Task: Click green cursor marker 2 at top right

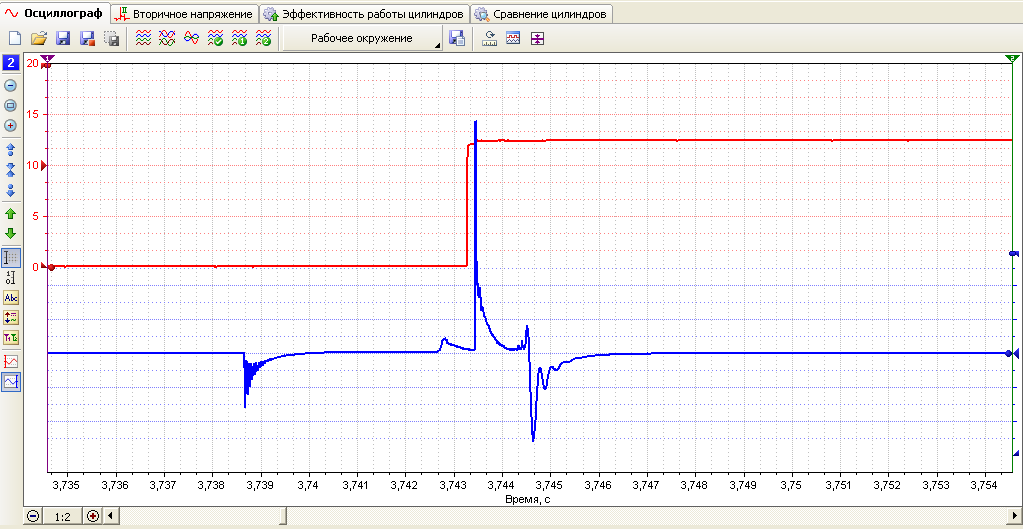Action: point(1012,59)
